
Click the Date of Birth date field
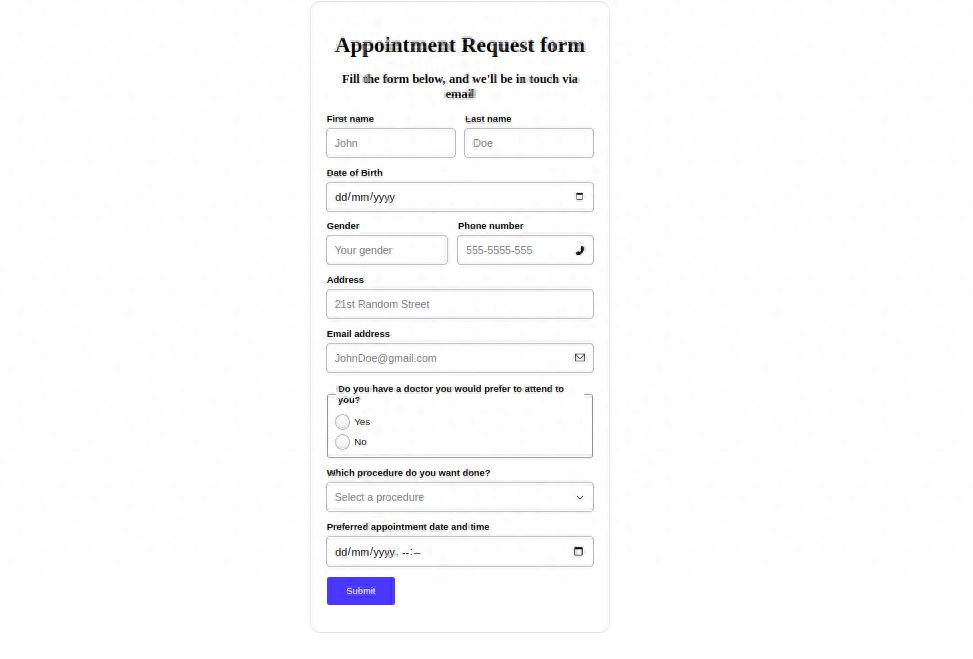pyautogui.click(x=450, y=197)
